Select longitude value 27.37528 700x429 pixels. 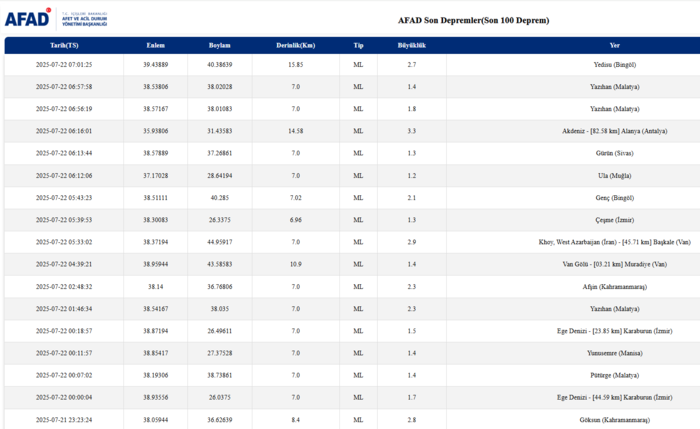point(220,353)
